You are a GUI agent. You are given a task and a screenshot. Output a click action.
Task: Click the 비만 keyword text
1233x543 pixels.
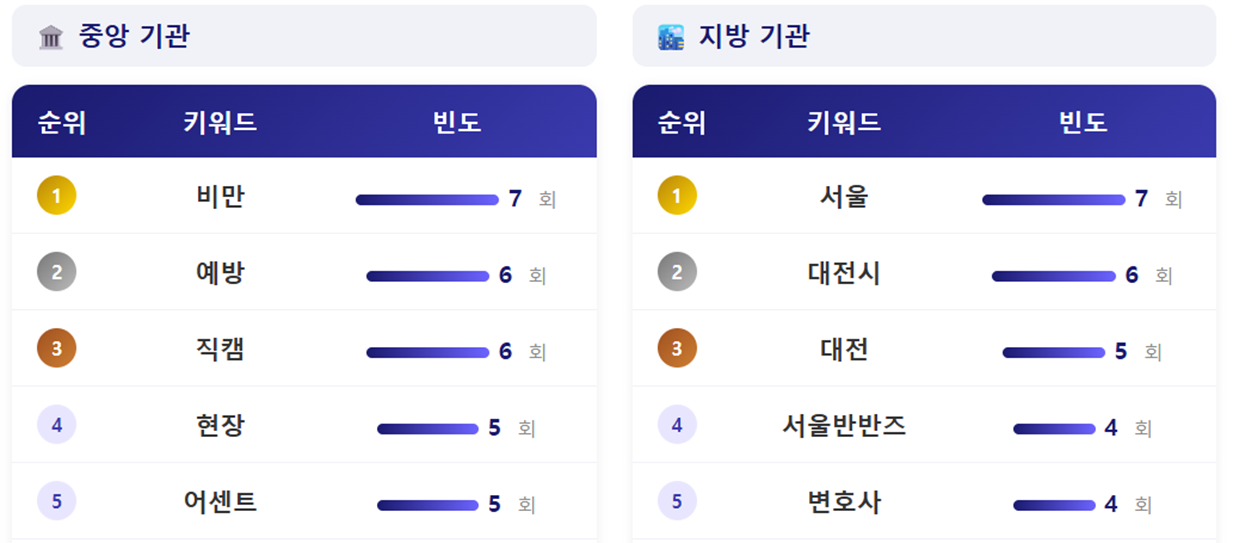click(220, 197)
